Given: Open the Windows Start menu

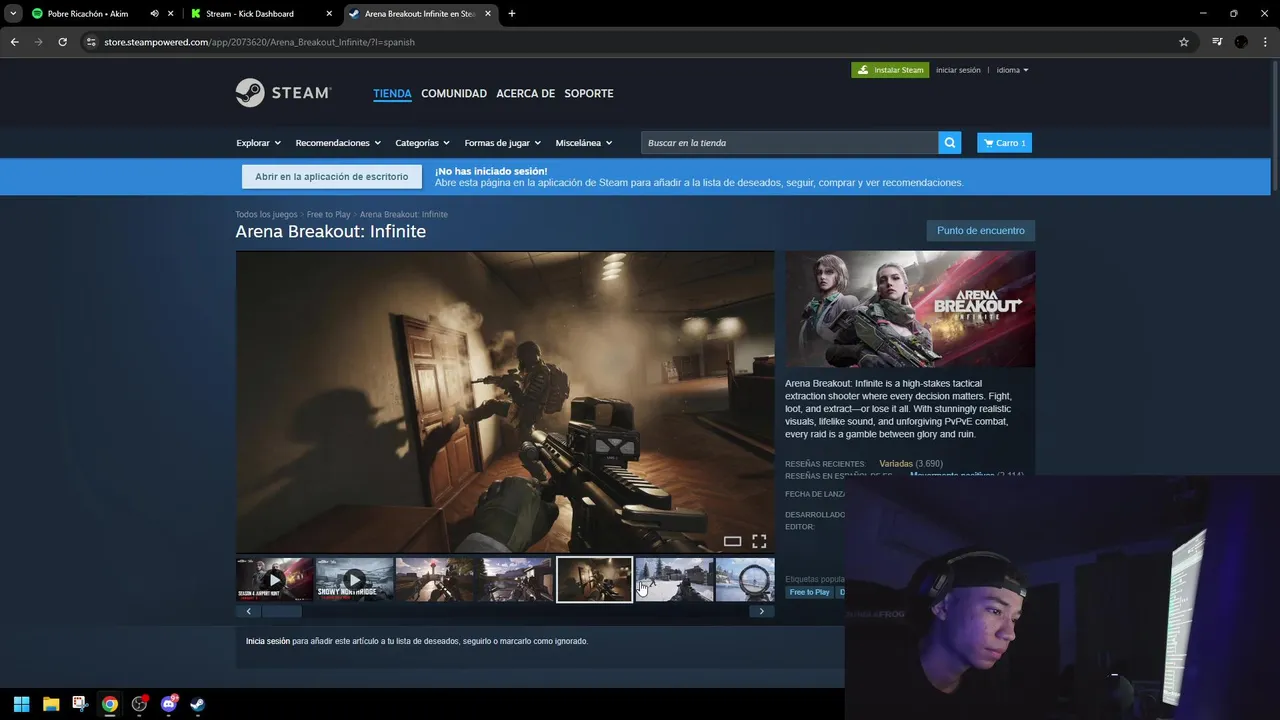Looking at the screenshot, I should (x=21, y=704).
